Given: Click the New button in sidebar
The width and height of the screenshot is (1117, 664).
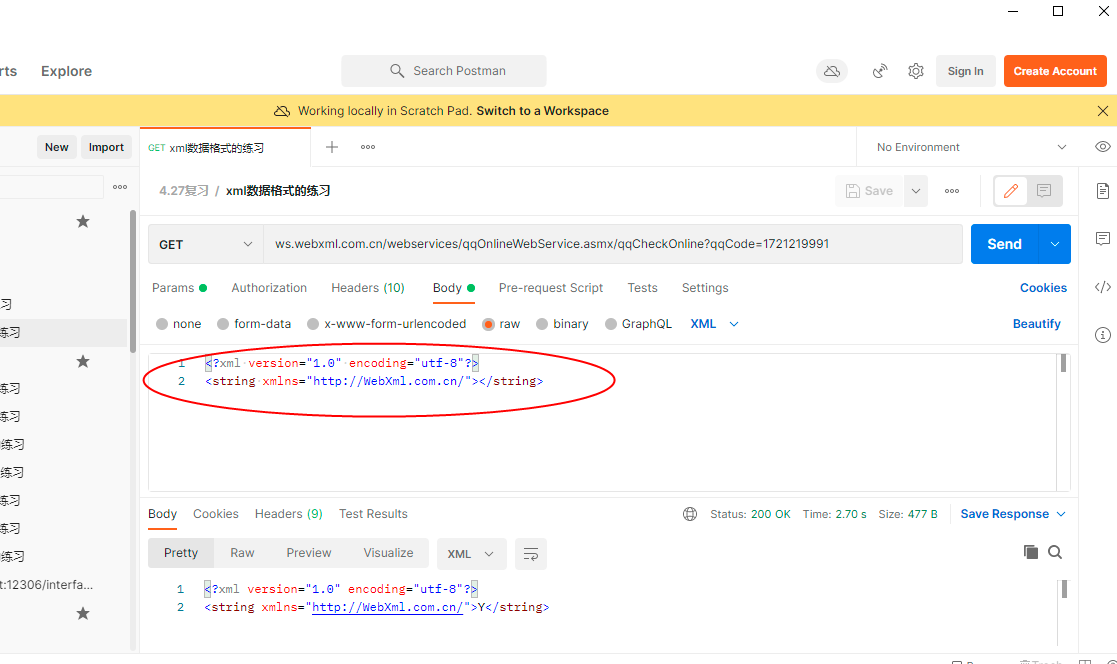Looking at the screenshot, I should coord(56,147).
